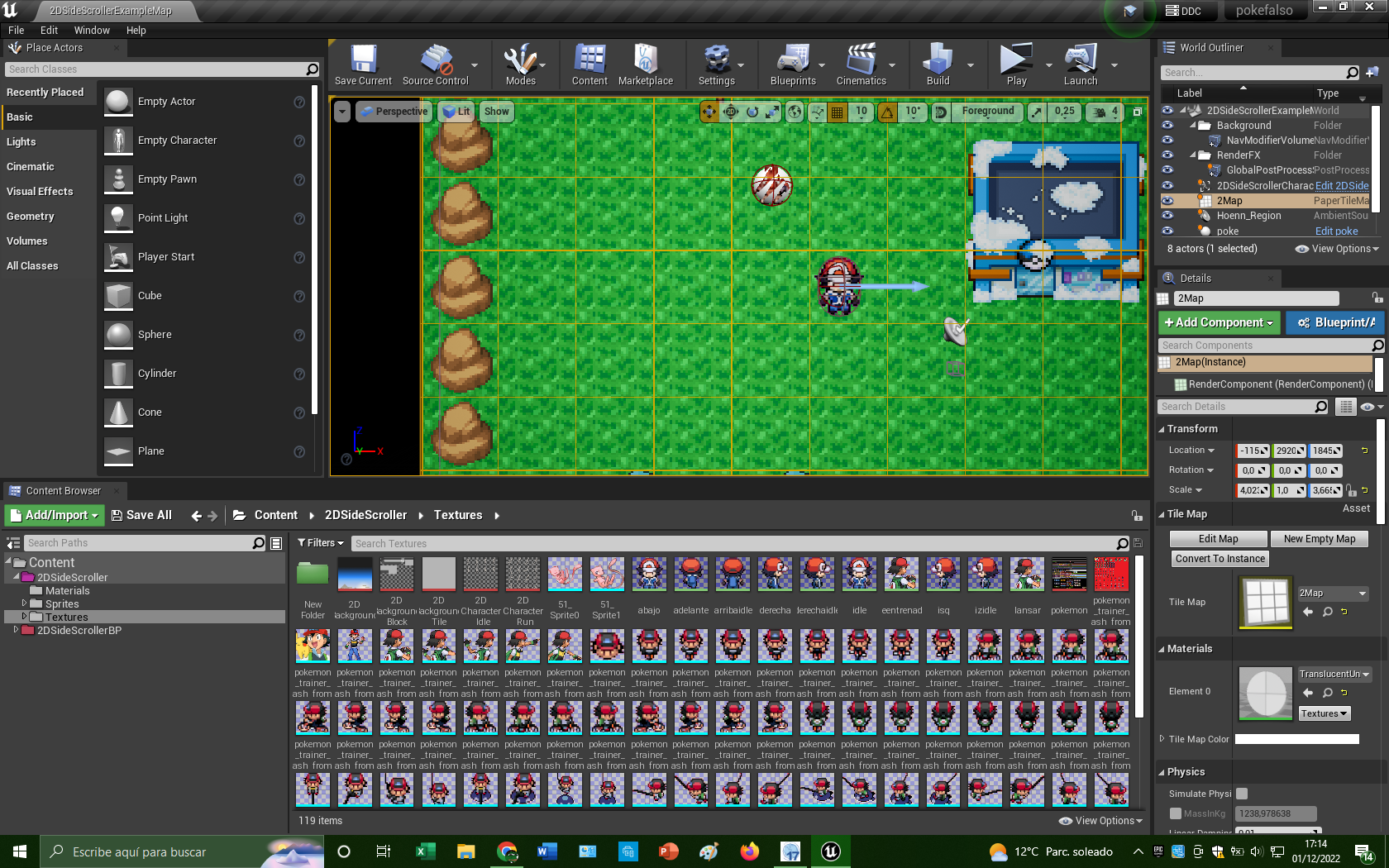Open the Lit view mode dropdown
Viewport: 1389px width, 868px height.
click(x=456, y=112)
